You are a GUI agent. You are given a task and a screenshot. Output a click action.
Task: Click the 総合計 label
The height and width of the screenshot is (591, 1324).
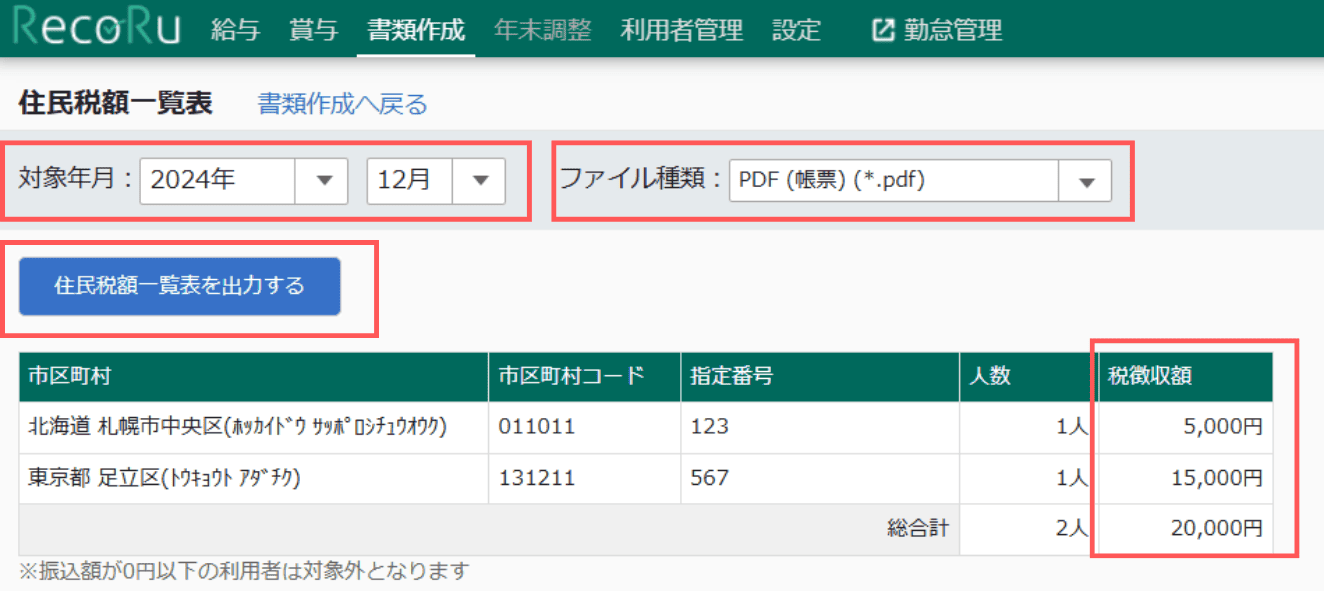point(917,529)
